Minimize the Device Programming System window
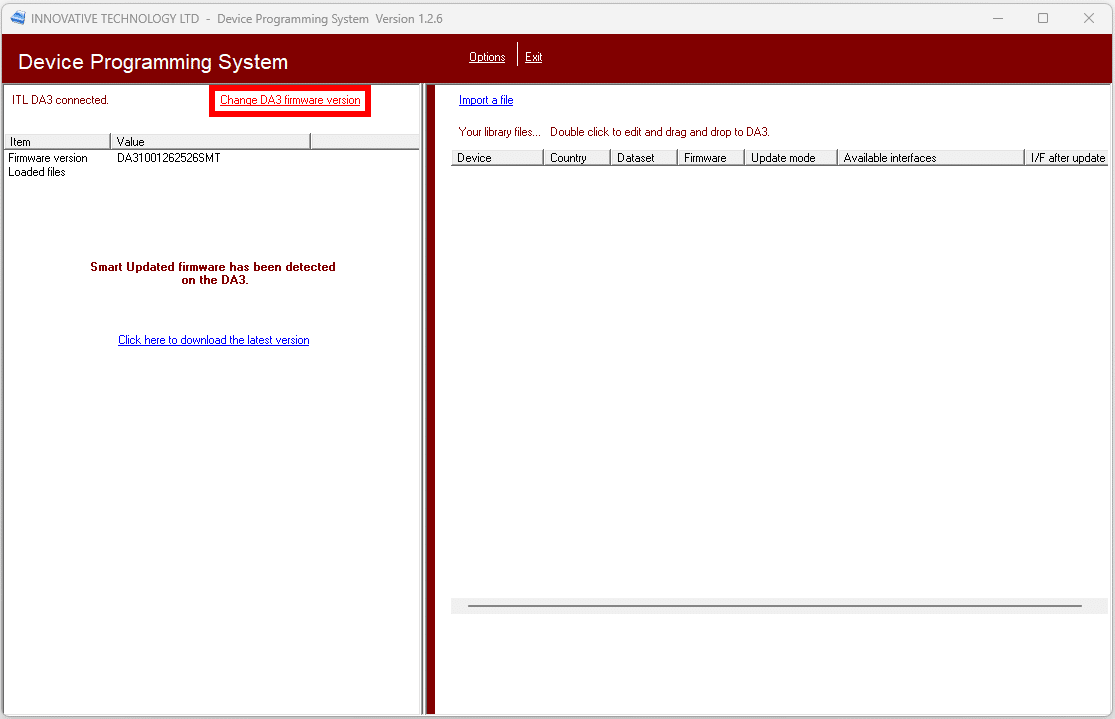The height and width of the screenshot is (719, 1115). point(997,18)
